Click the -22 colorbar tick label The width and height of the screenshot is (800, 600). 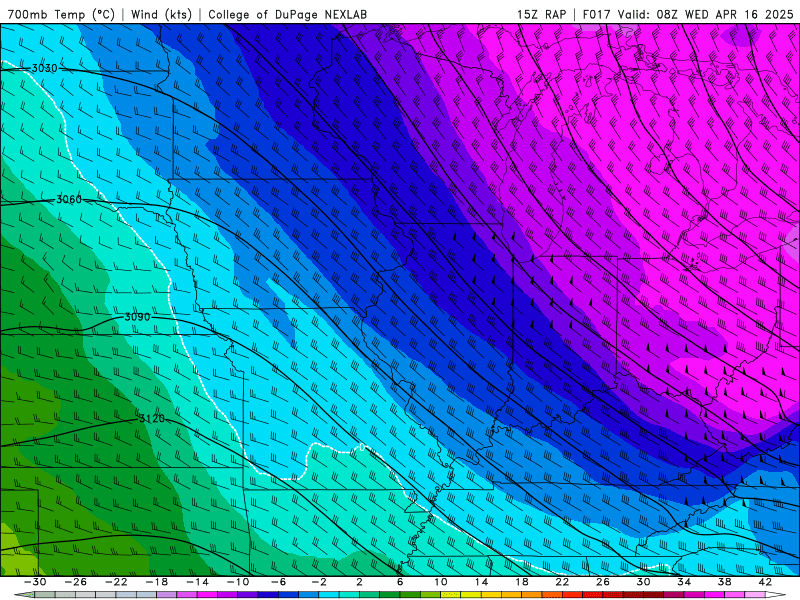(116, 582)
